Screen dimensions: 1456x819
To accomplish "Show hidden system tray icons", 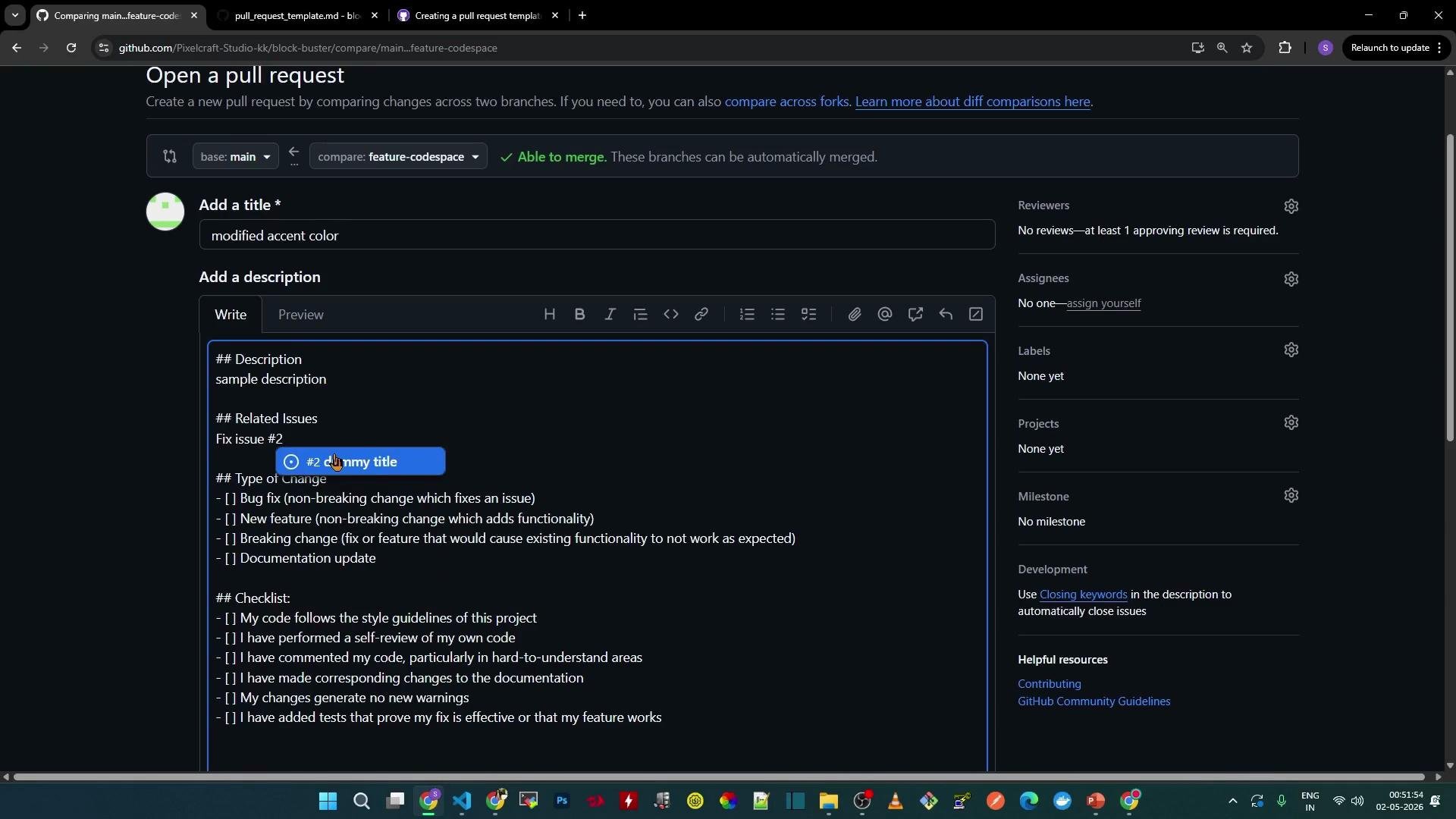I will pyautogui.click(x=1232, y=802).
